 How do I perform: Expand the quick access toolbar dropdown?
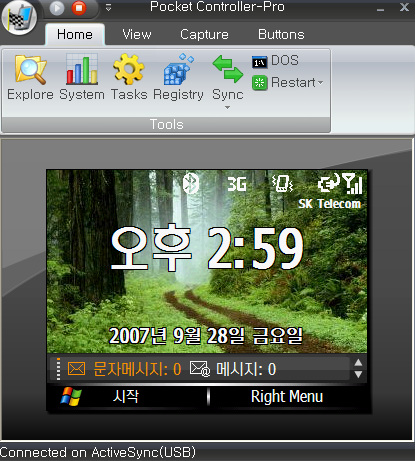coord(108,7)
